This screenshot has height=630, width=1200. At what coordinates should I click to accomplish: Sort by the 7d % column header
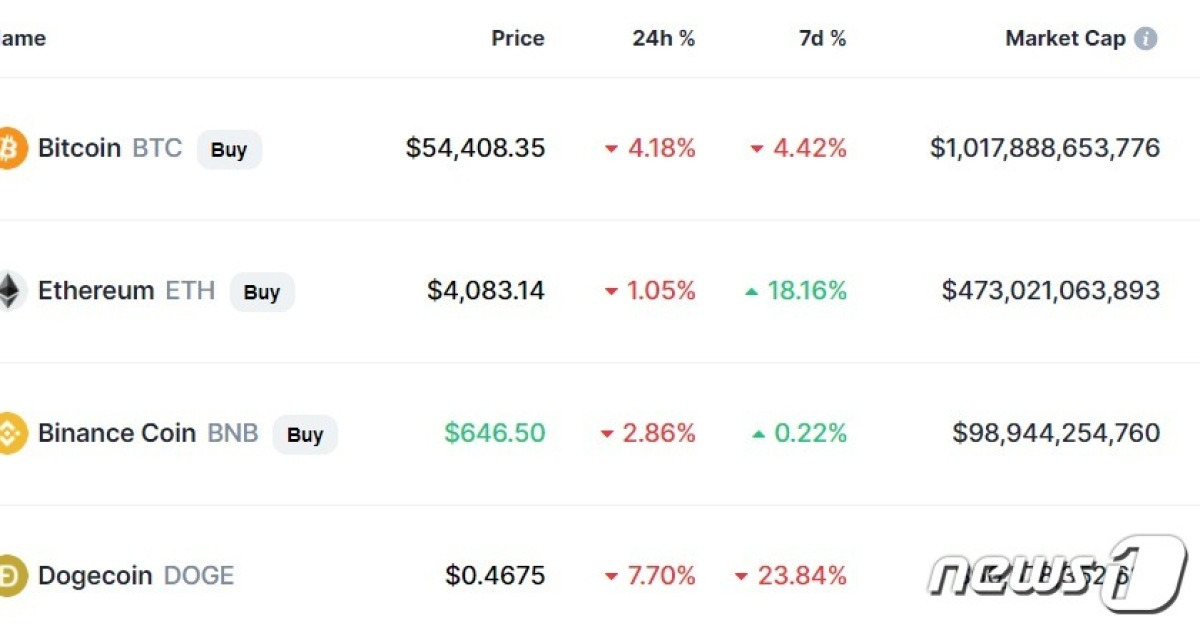[823, 39]
